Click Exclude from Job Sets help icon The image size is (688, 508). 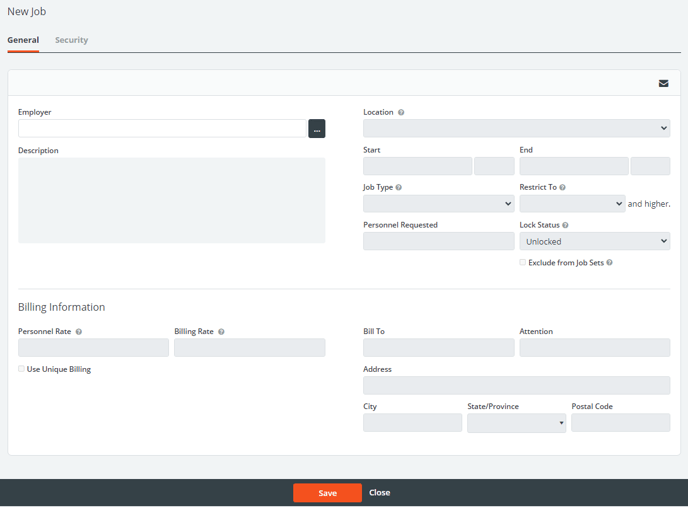coord(609,263)
